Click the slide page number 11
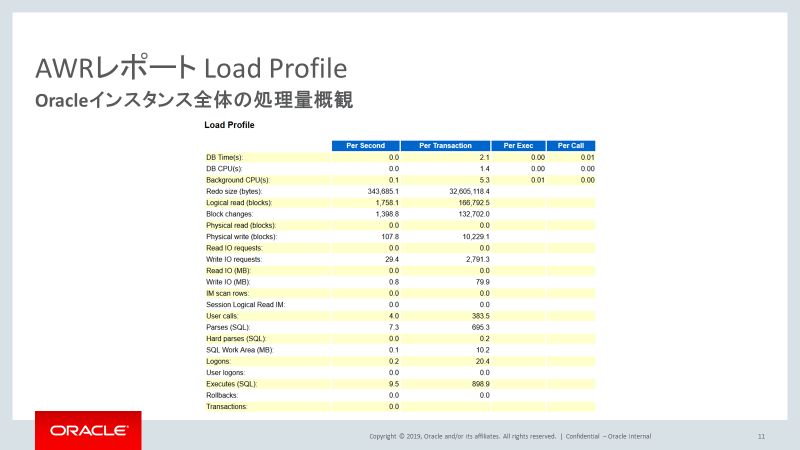 coord(761,436)
